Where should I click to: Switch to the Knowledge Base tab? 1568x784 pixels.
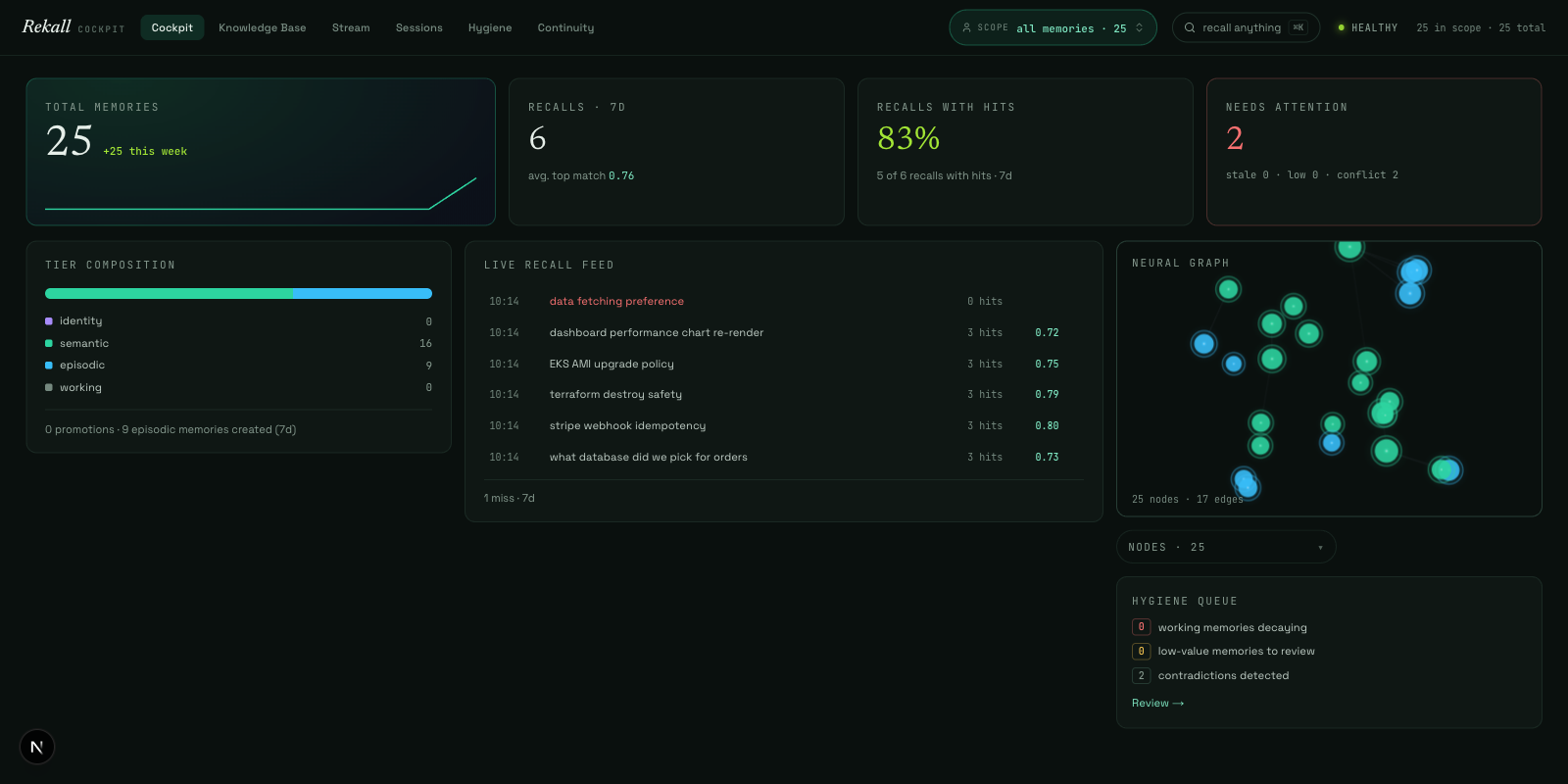[263, 27]
